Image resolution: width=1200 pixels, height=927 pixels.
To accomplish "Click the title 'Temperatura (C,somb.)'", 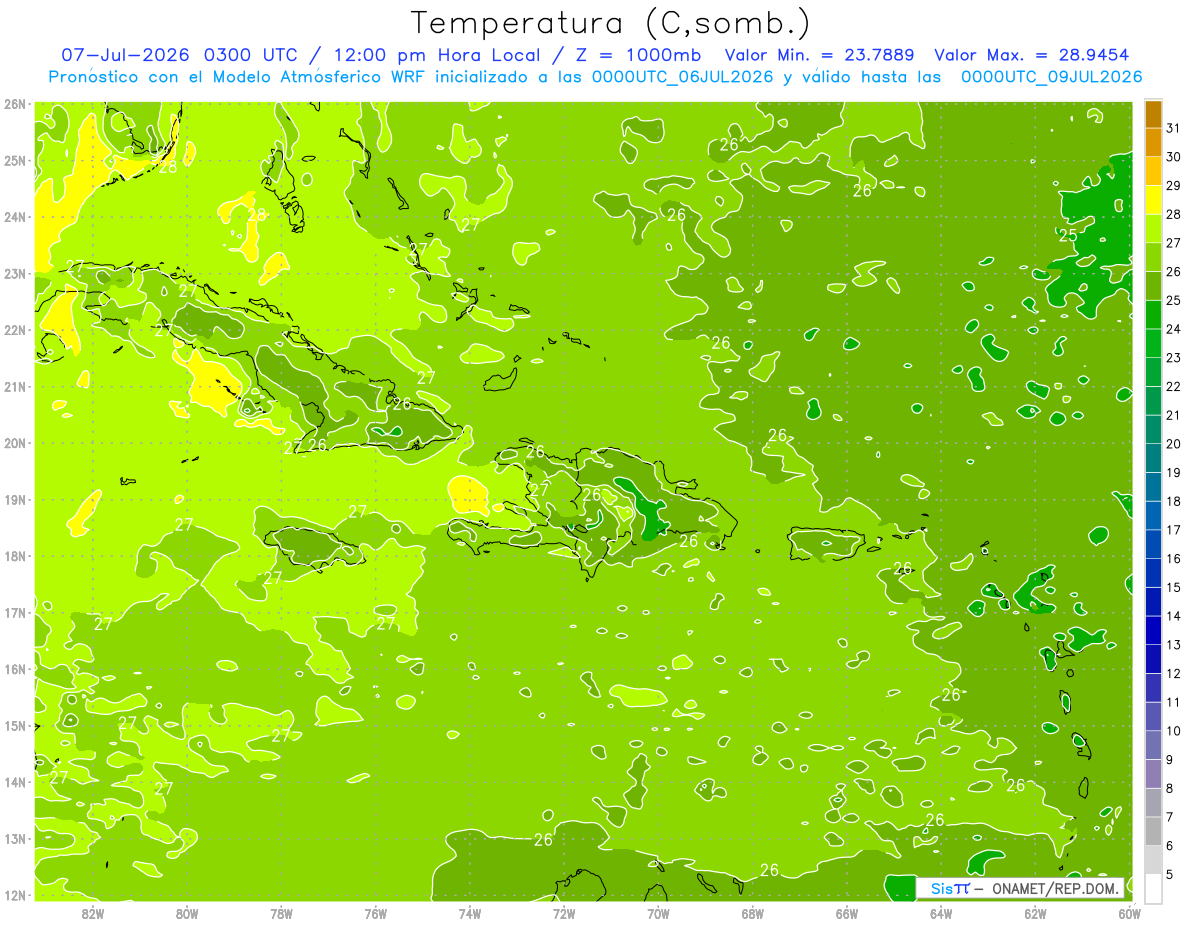I will click(x=611, y=23).
